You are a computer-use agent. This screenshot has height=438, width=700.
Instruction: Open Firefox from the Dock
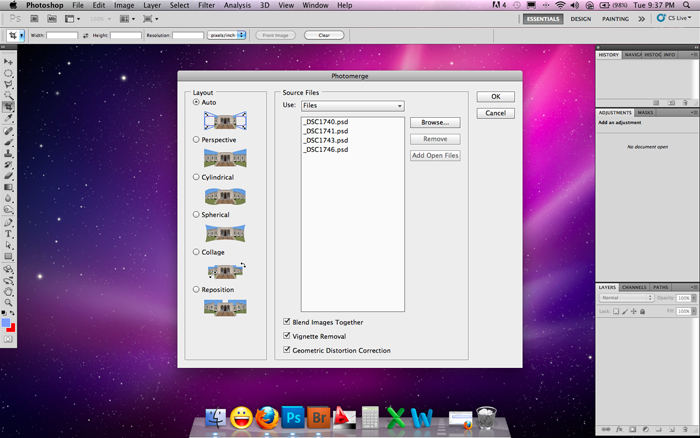[266, 418]
